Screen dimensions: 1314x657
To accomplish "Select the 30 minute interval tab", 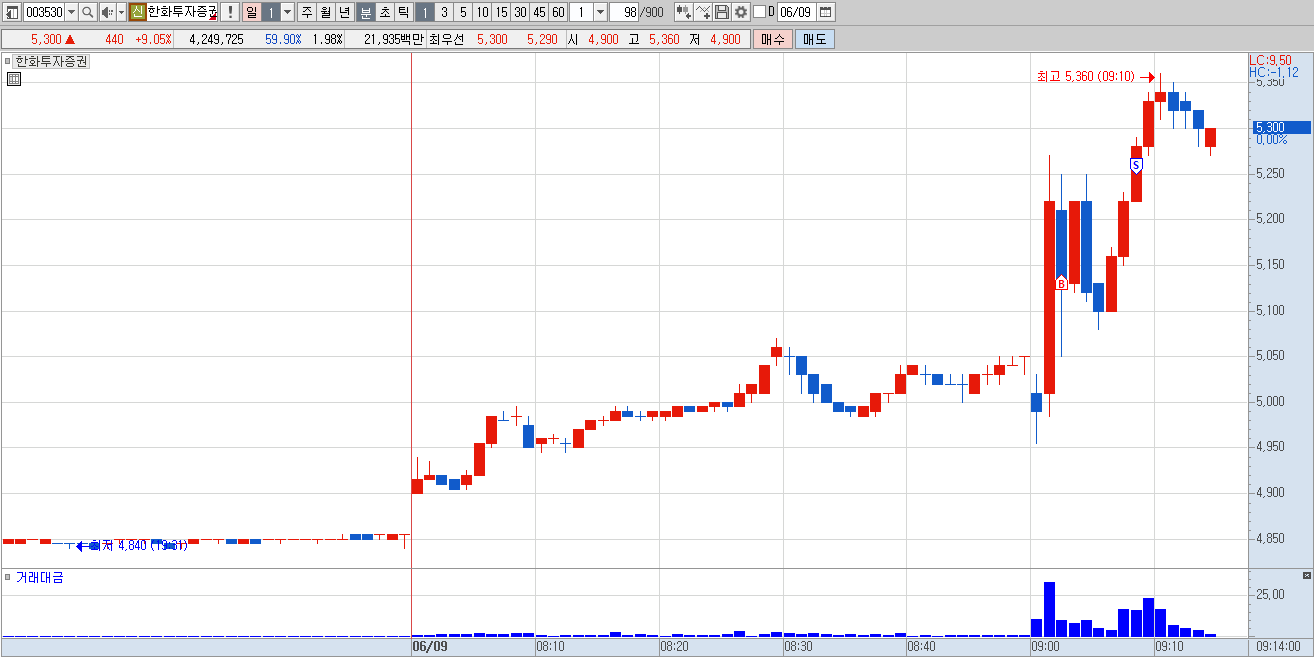I will (x=520, y=12).
